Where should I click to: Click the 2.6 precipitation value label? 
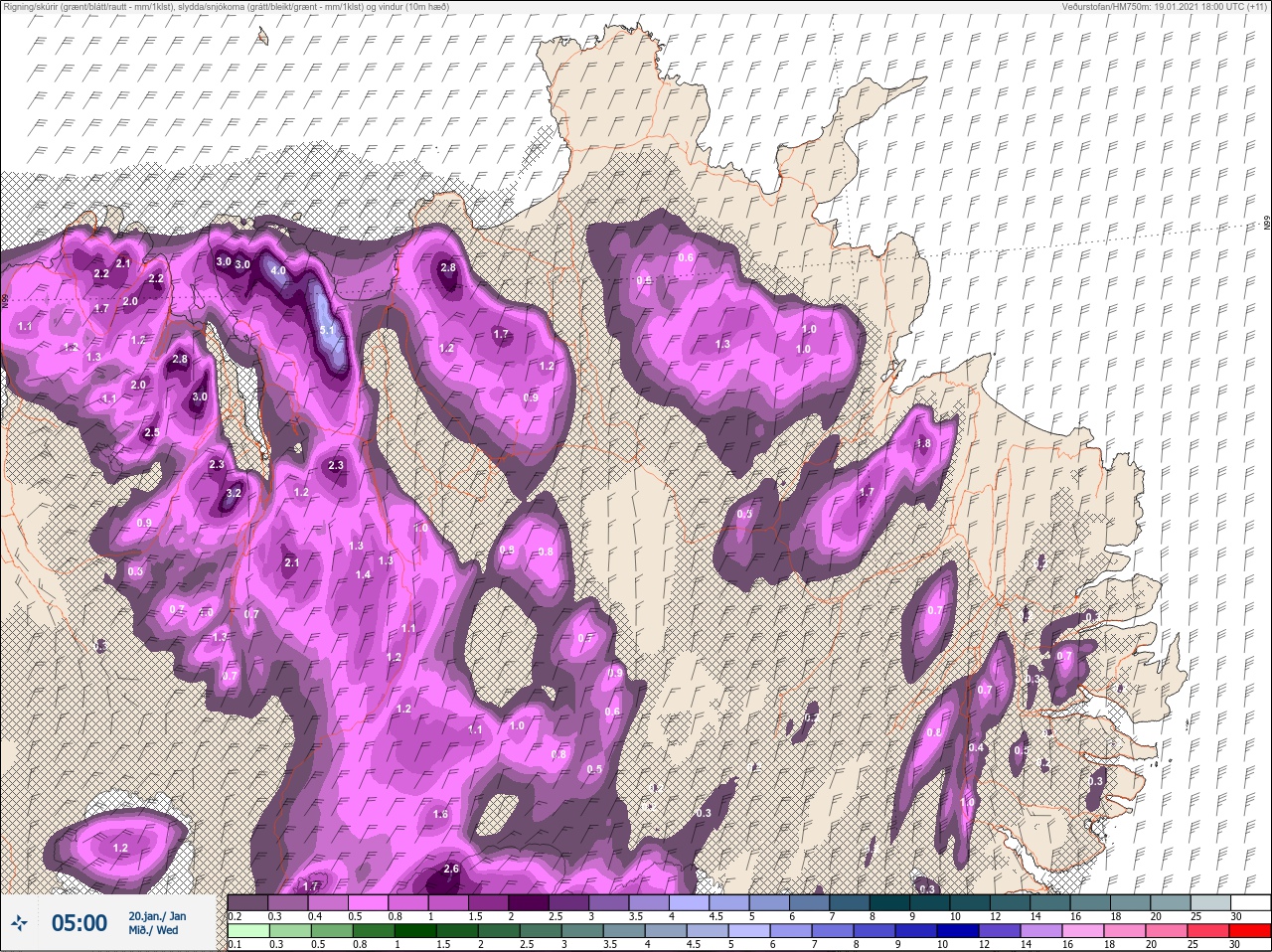(x=451, y=869)
